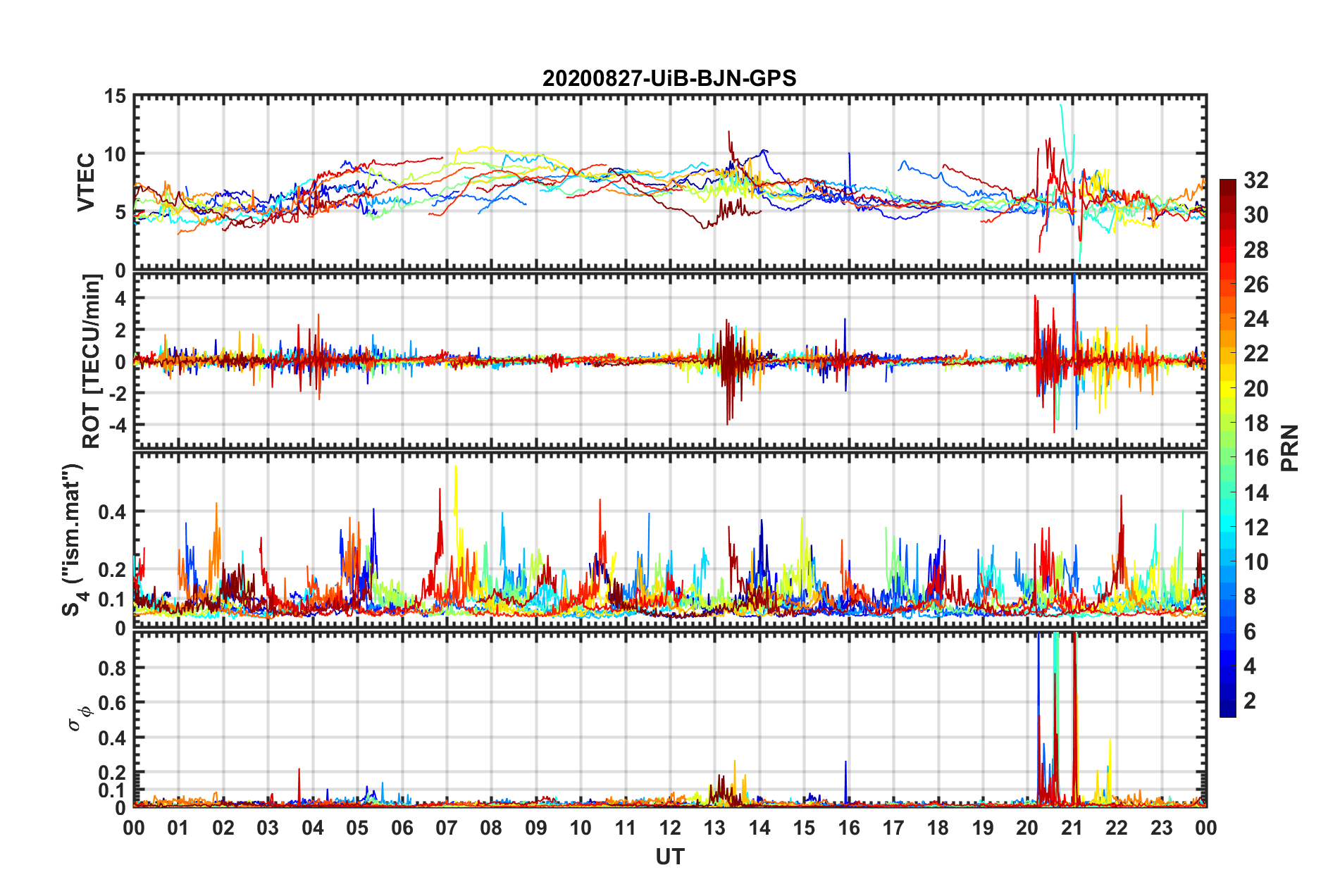Select the "13" UT axis tick label
The height and width of the screenshot is (896, 1340).
pyautogui.click(x=714, y=828)
